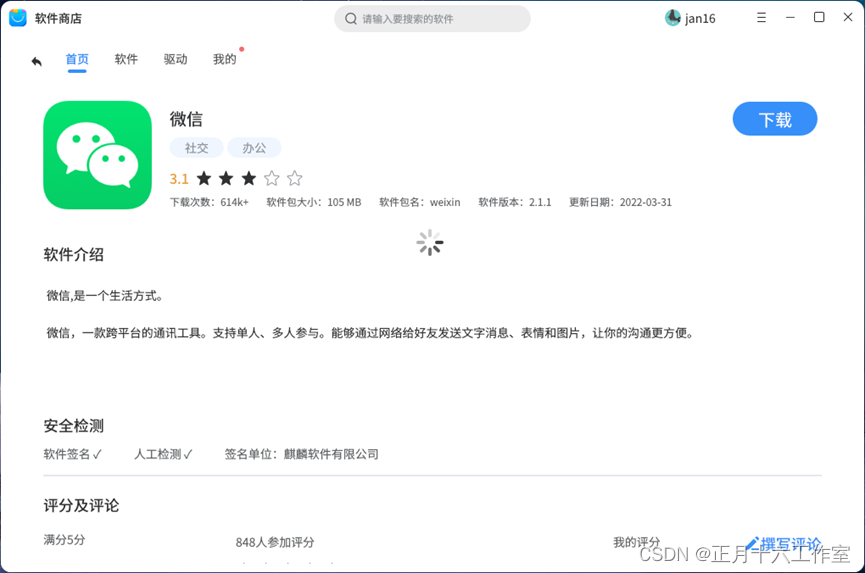Click the 撰写评论 link
Viewport: 865px width, 573px height.
point(783,544)
